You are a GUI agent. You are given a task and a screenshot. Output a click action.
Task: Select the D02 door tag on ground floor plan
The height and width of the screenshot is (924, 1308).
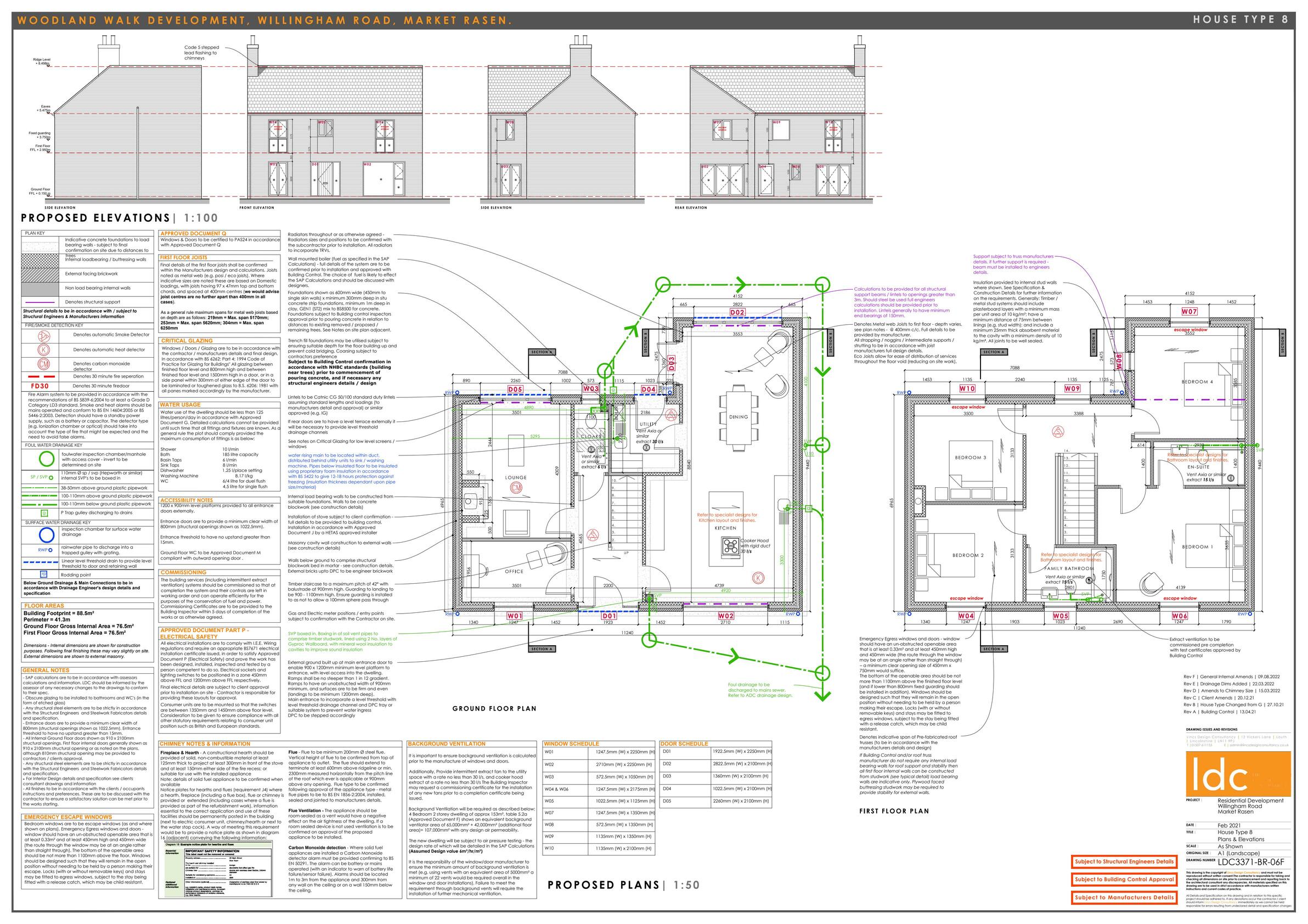[737, 312]
